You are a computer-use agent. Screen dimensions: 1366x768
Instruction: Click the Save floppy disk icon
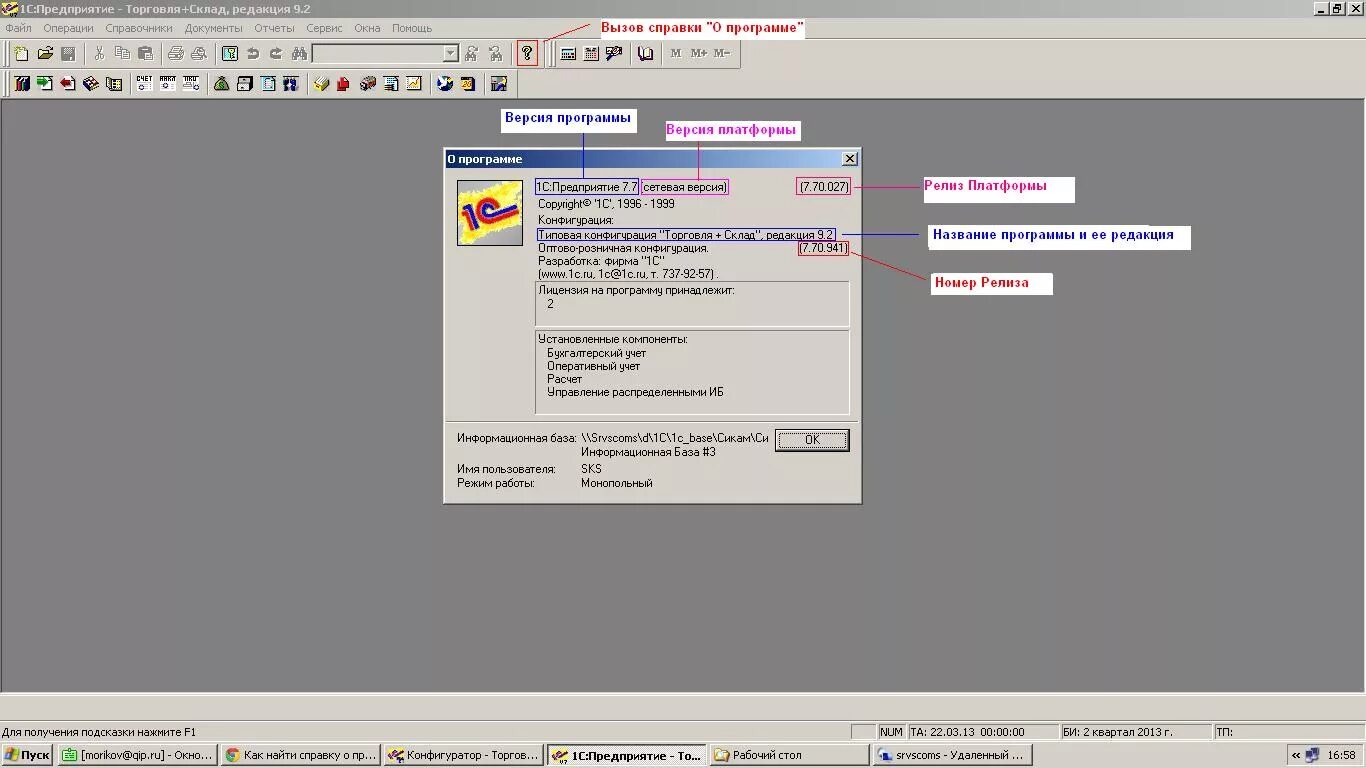click(68, 54)
